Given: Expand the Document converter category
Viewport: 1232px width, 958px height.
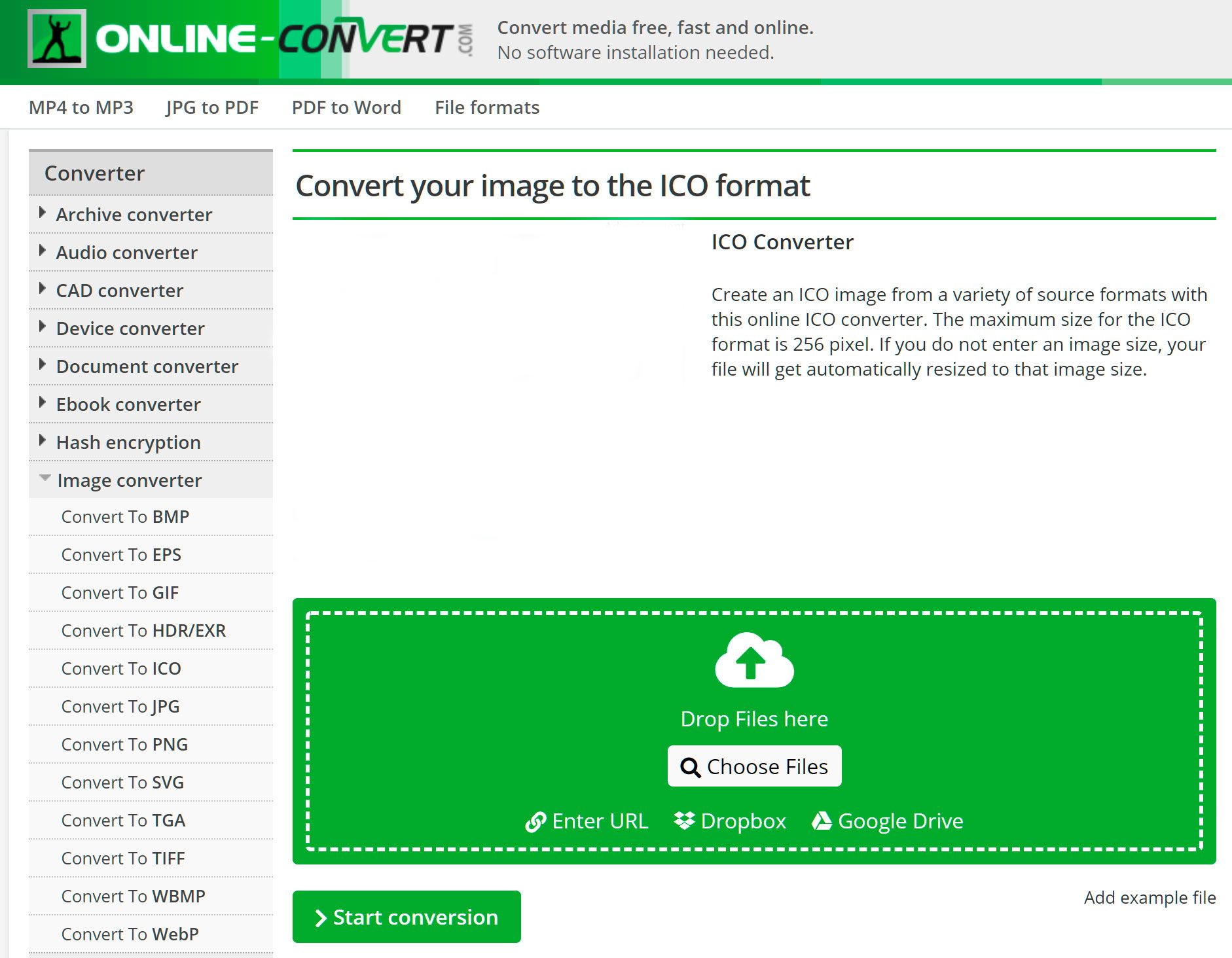Looking at the screenshot, I should point(43,364).
